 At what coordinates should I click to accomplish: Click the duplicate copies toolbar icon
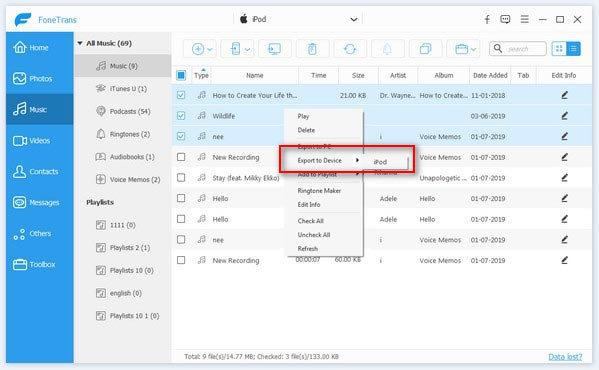point(425,49)
